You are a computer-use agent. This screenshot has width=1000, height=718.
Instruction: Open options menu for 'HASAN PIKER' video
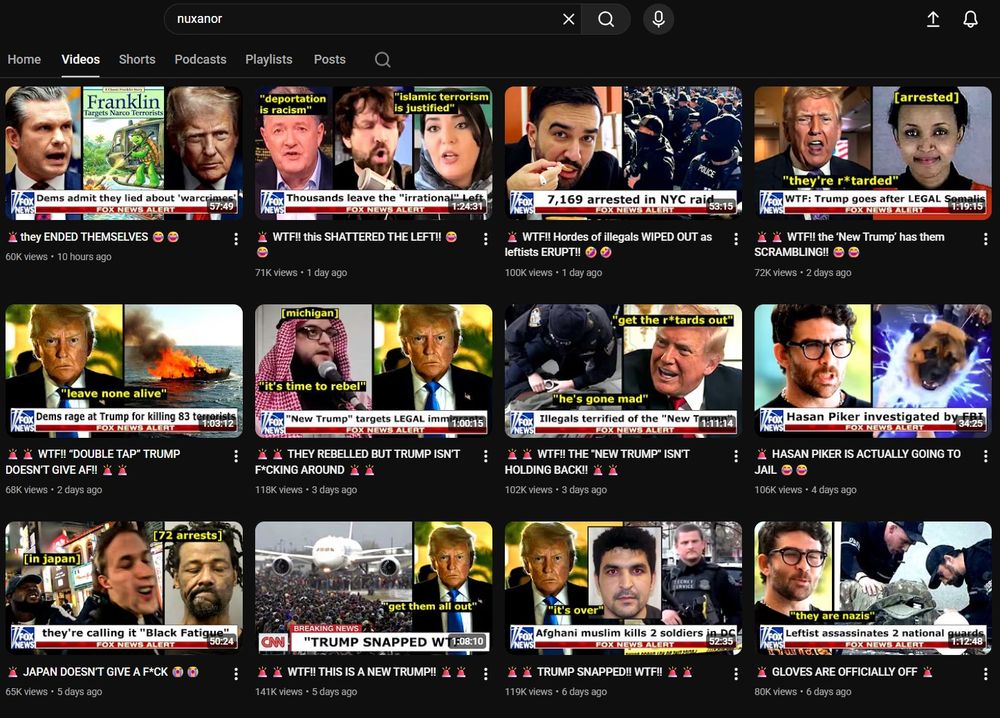985,456
